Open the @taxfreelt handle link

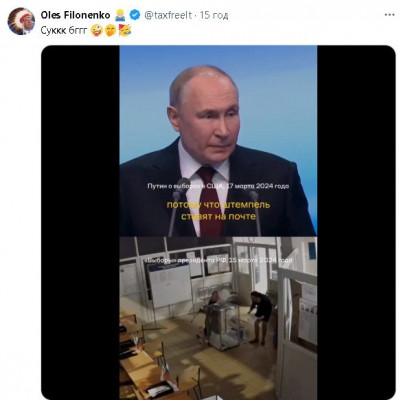click(x=168, y=15)
